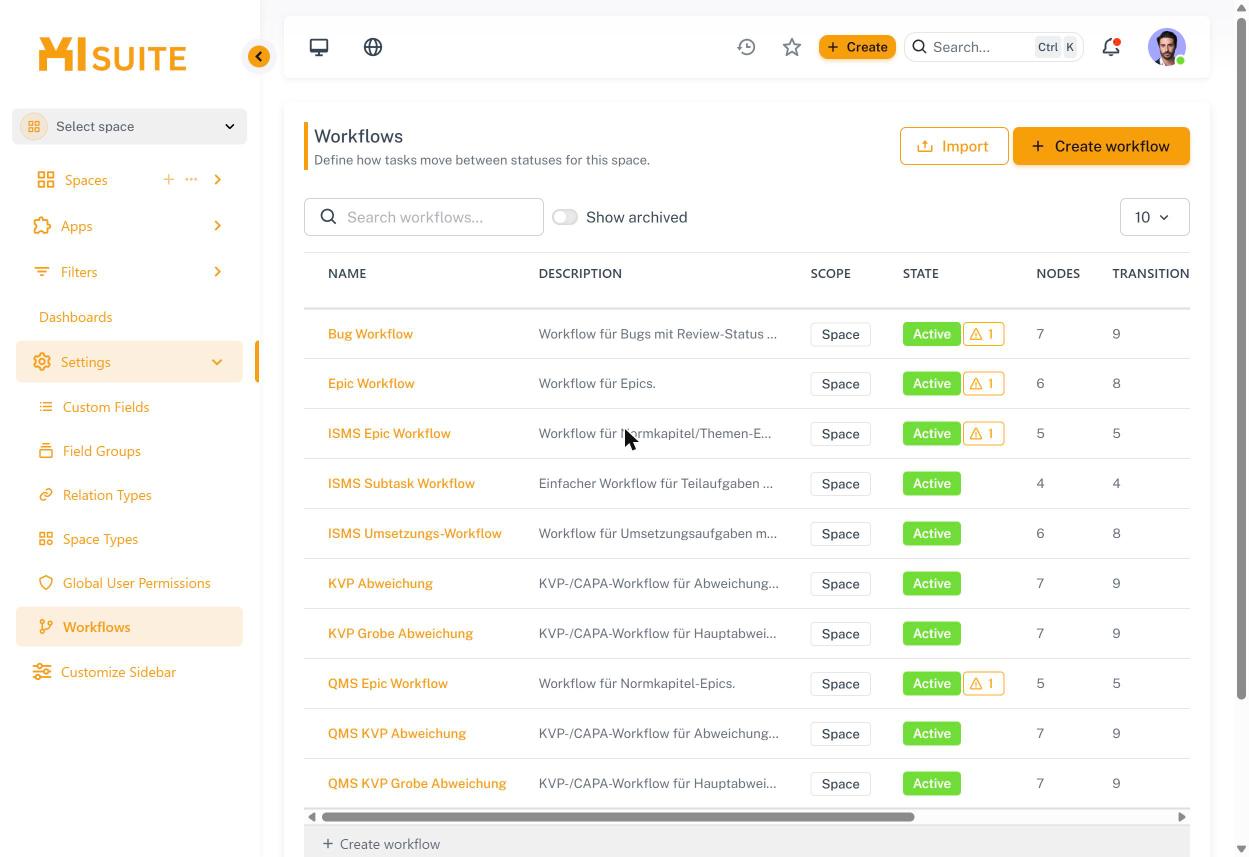Toggle the Show archived switch
Viewport: 1249px width, 857px height.
click(565, 217)
